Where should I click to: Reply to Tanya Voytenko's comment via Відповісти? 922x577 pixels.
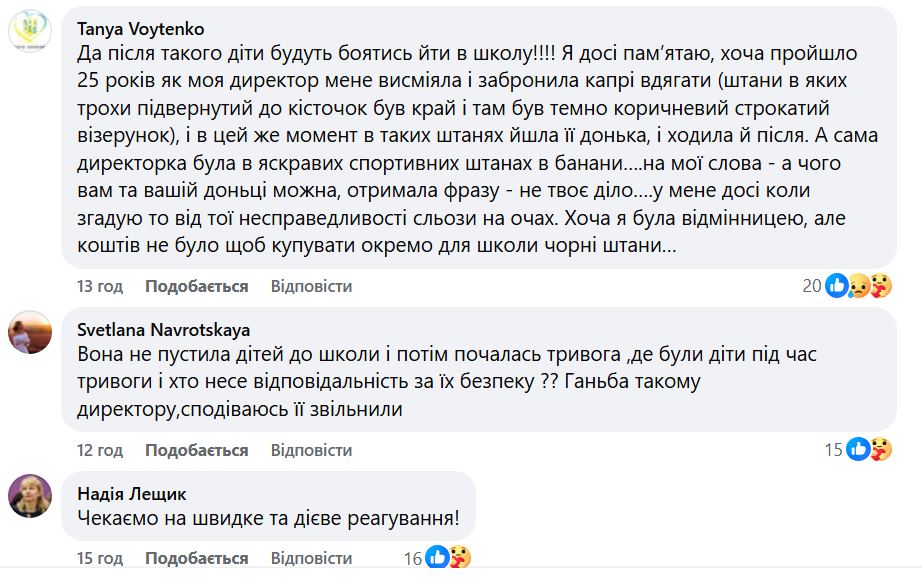point(311,286)
